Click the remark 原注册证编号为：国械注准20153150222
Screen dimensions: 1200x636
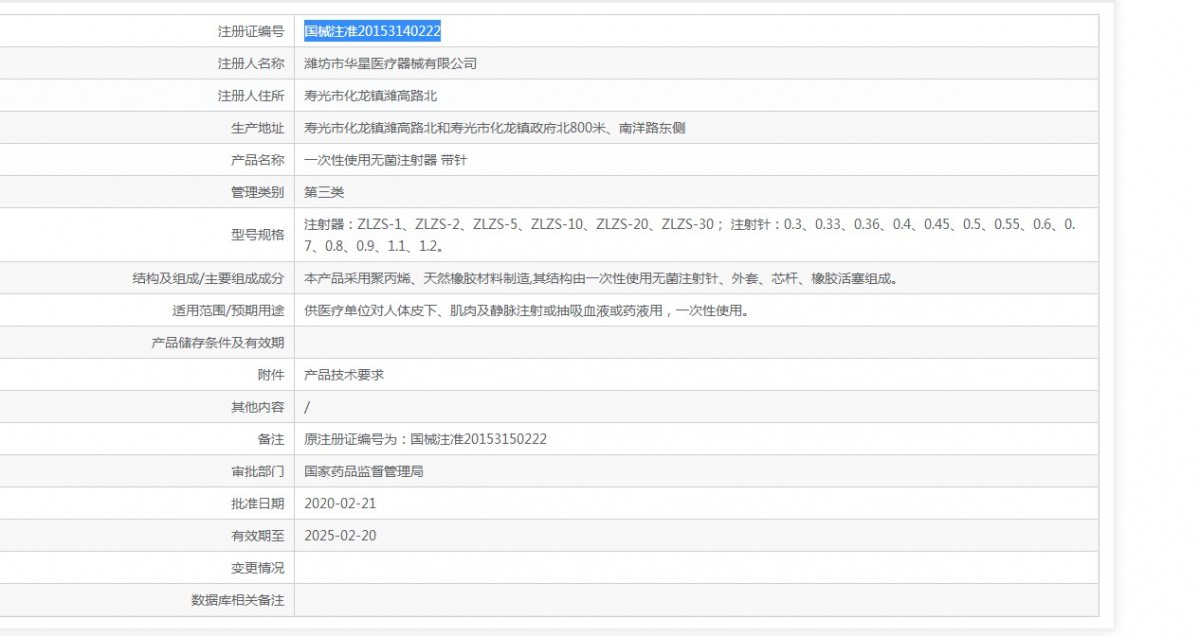click(426, 439)
